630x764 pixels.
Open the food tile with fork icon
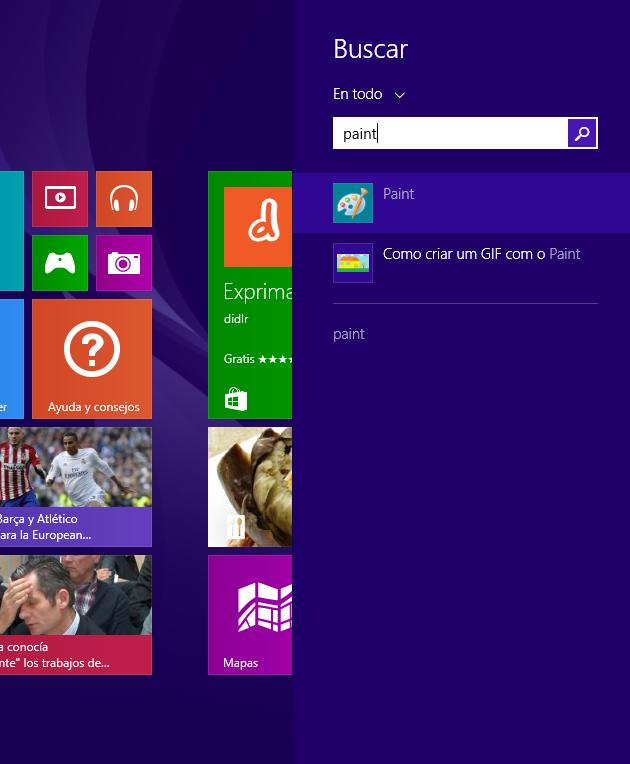tap(250, 487)
